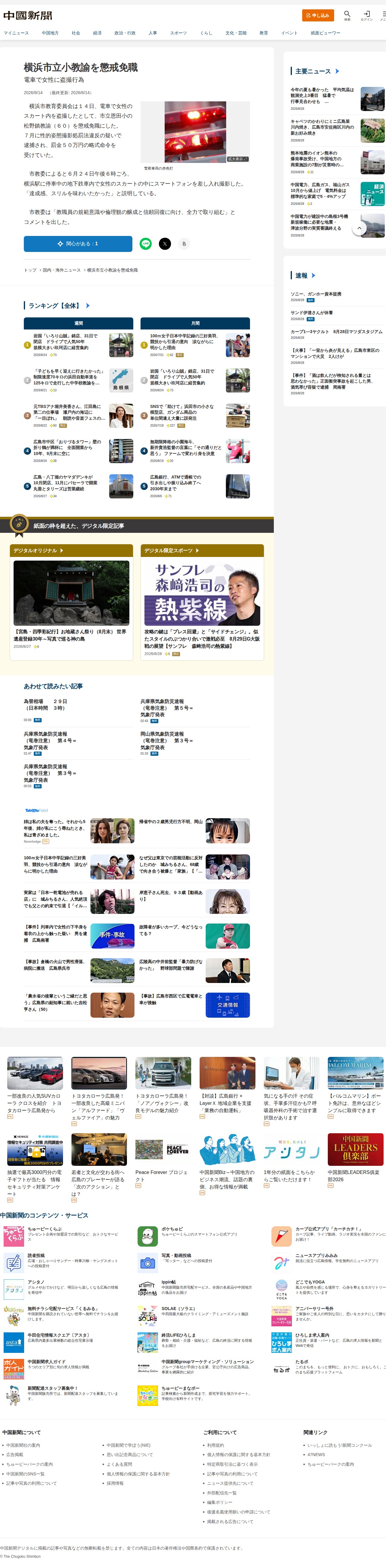Open 新聞配達スタッフ募集中 icon
The image size is (386, 1568).
click(x=13, y=1396)
